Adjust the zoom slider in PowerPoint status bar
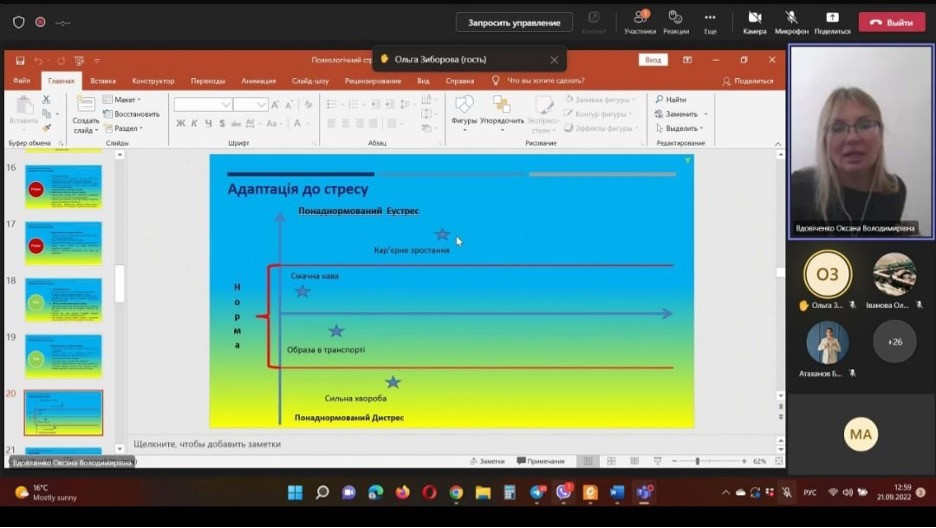 click(x=697, y=461)
